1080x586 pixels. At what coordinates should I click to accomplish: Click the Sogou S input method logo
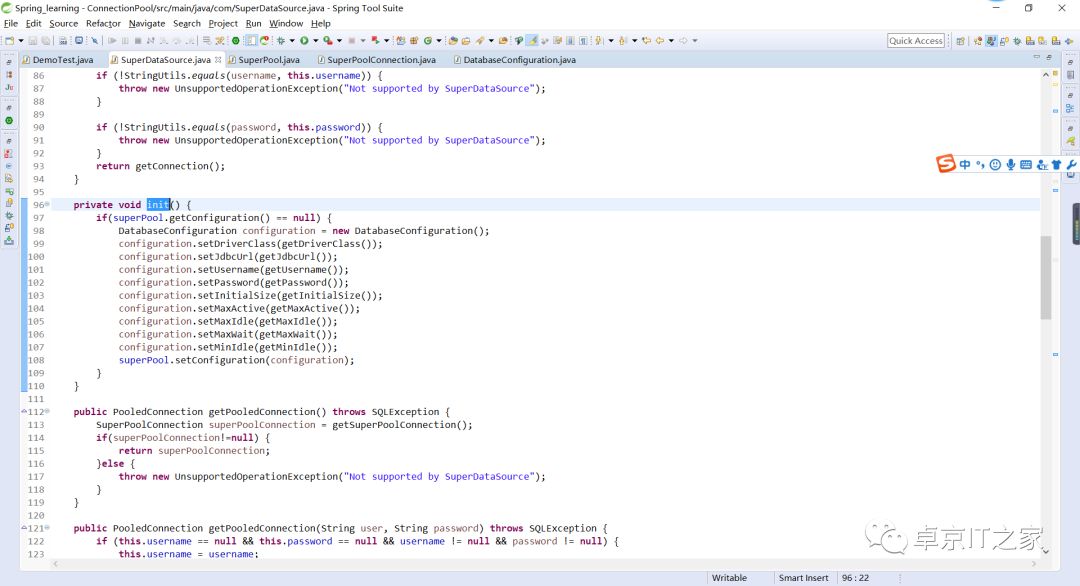946,164
